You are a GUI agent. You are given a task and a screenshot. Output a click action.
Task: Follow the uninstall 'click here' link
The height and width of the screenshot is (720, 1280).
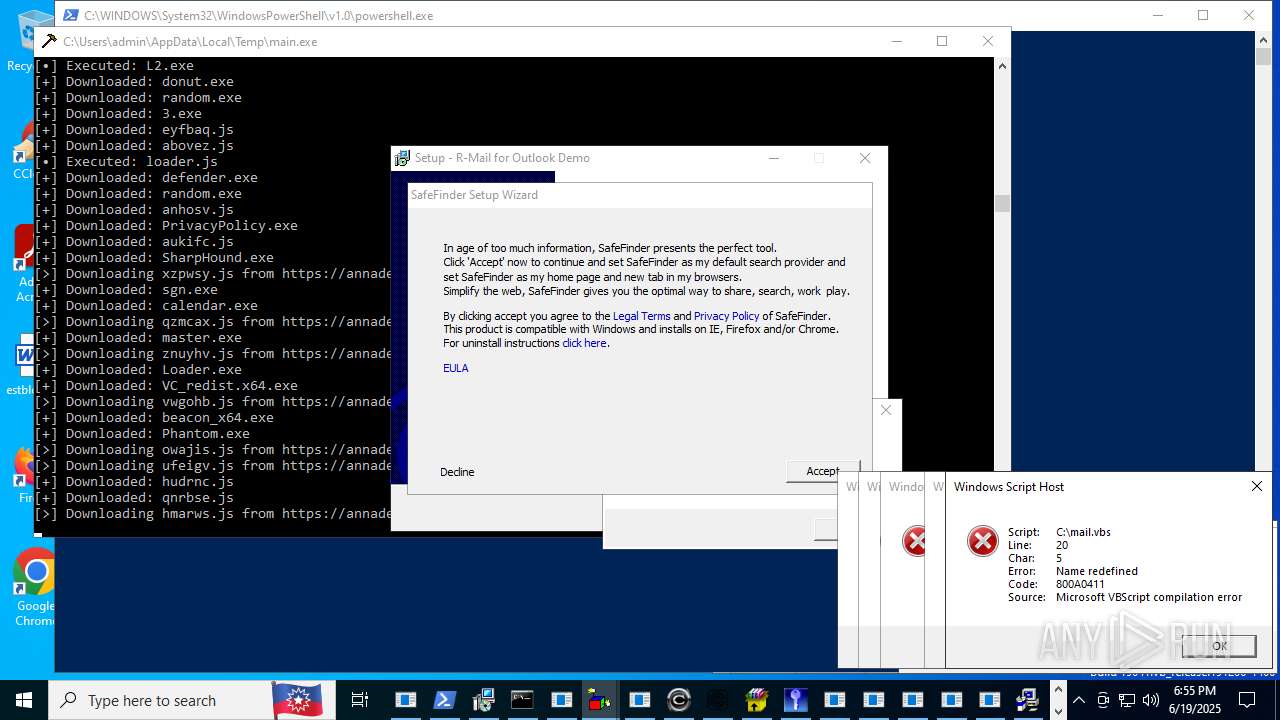[x=584, y=343]
